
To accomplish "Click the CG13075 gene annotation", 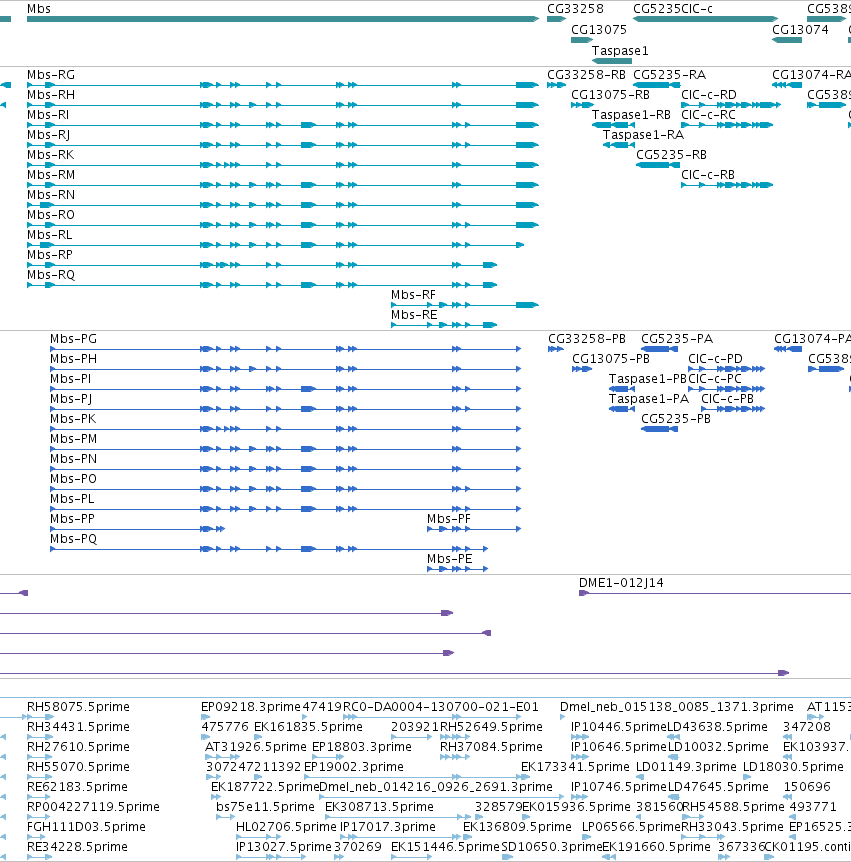I will [599, 30].
